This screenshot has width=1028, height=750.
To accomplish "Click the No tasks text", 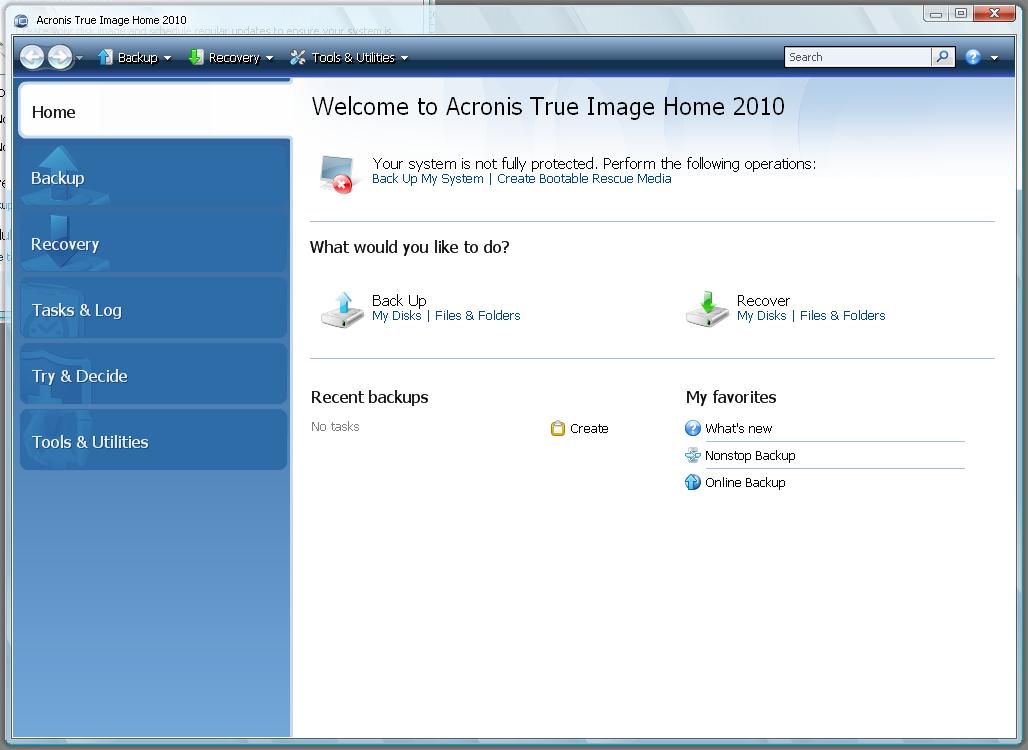I will coord(335,426).
